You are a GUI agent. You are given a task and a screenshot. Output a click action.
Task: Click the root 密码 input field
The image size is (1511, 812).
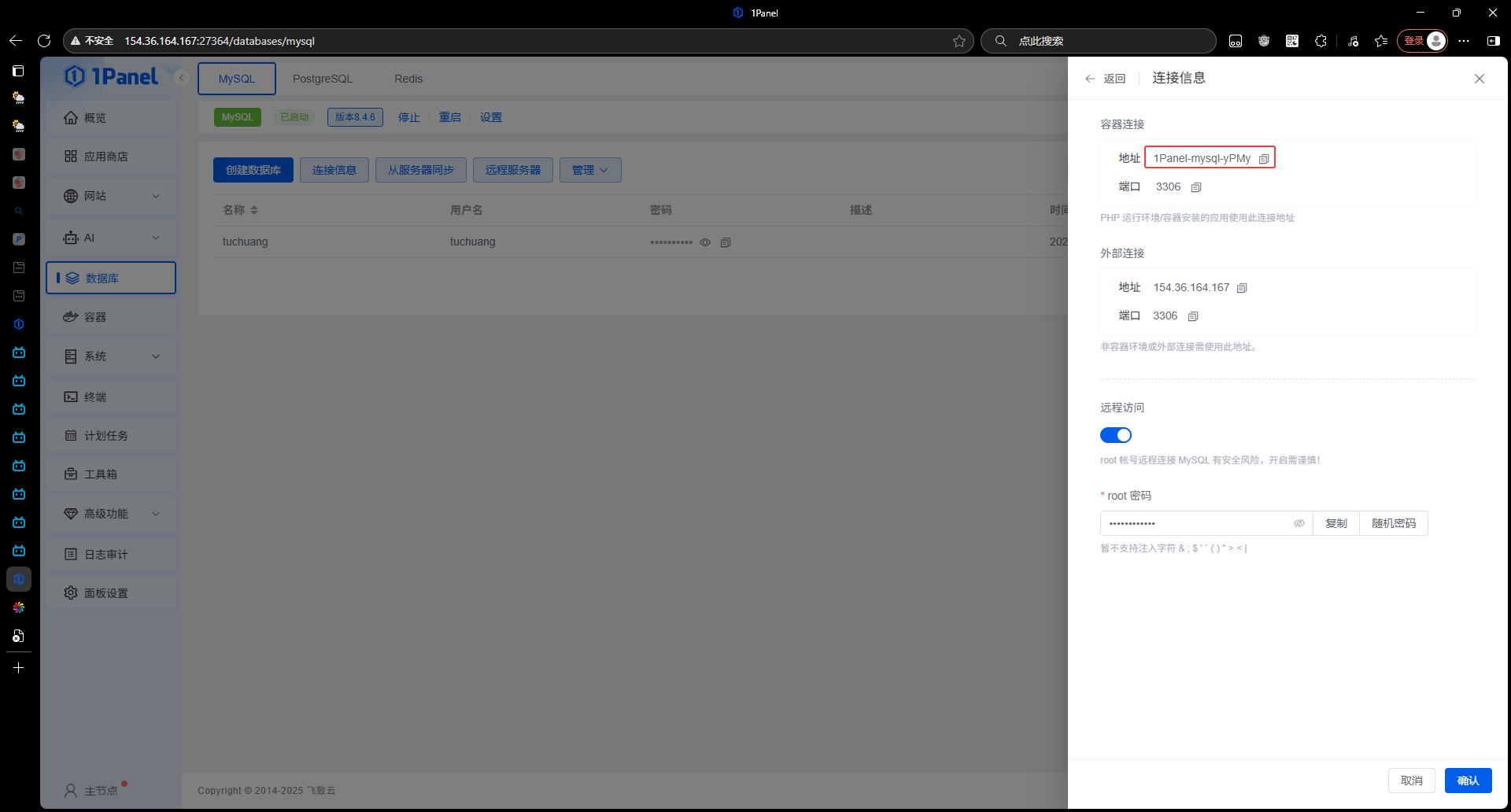pyautogui.click(x=1196, y=523)
